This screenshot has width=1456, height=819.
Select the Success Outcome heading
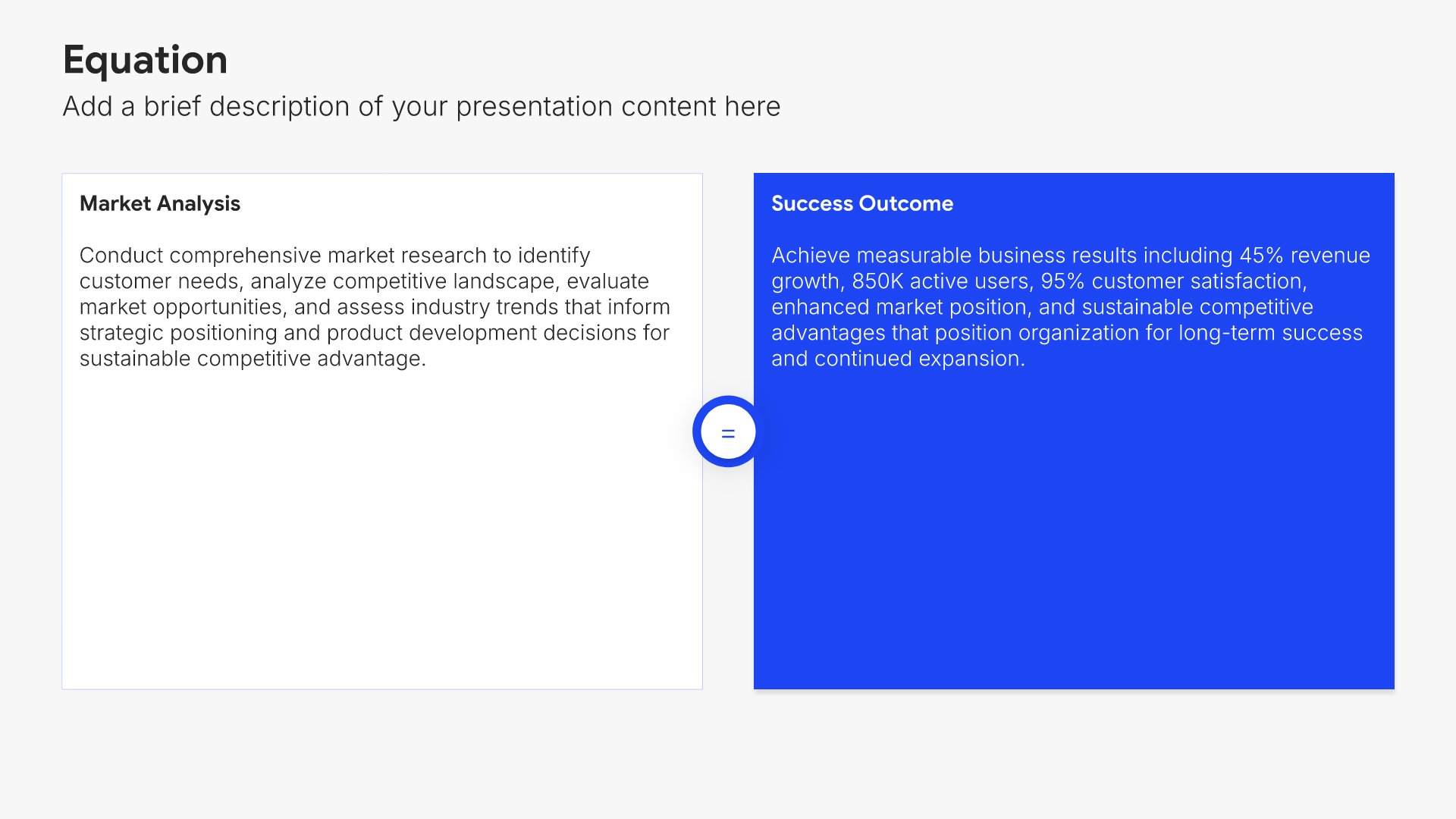coord(861,203)
